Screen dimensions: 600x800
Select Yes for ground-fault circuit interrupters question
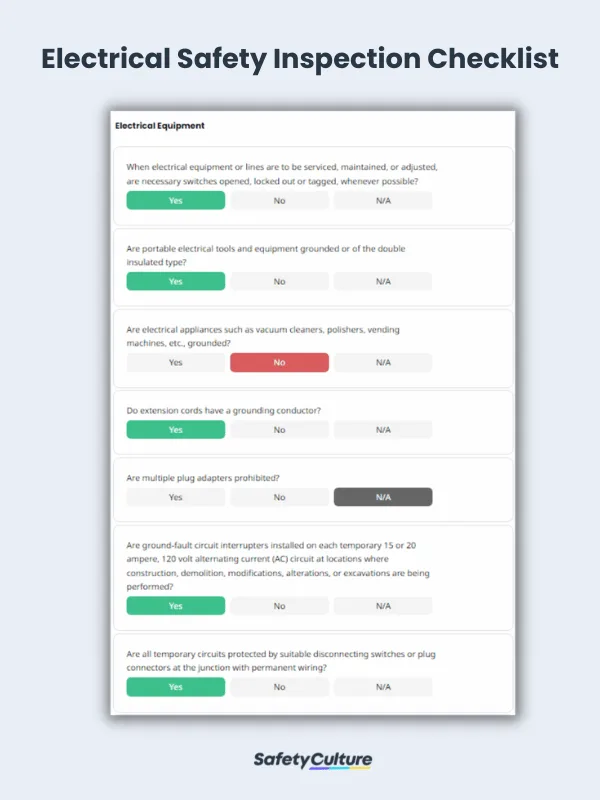(x=176, y=606)
